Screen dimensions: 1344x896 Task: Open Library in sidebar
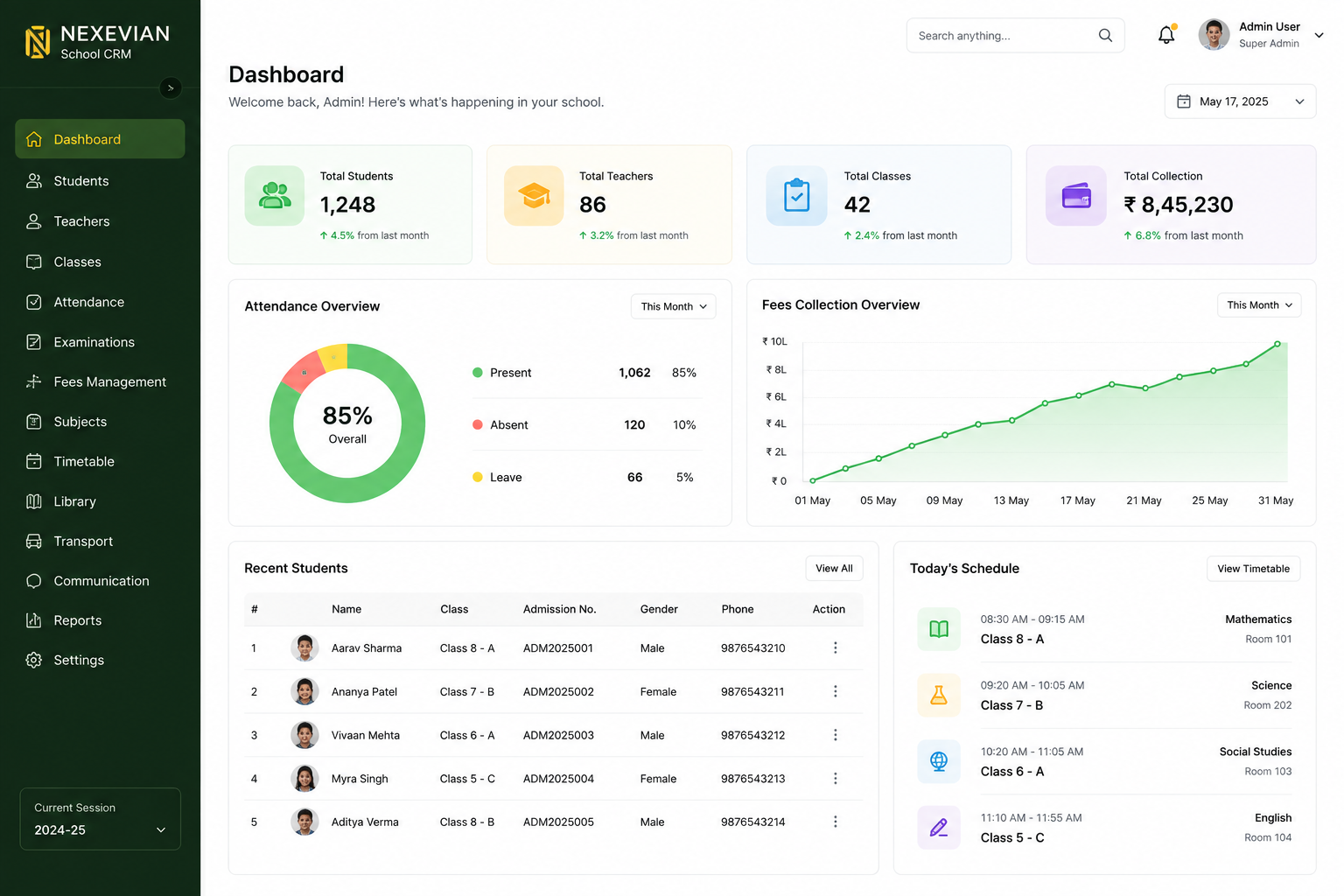(x=100, y=501)
